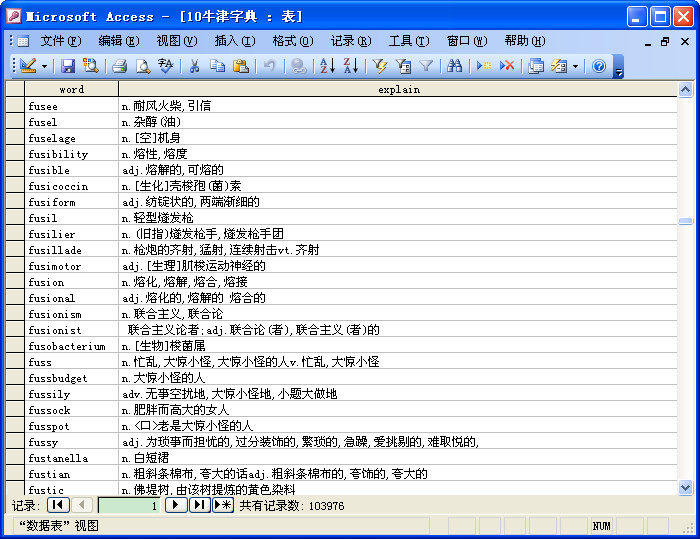Go to previous record button
The width and height of the screenshot is (700, 539).
[x=82, y=505]
